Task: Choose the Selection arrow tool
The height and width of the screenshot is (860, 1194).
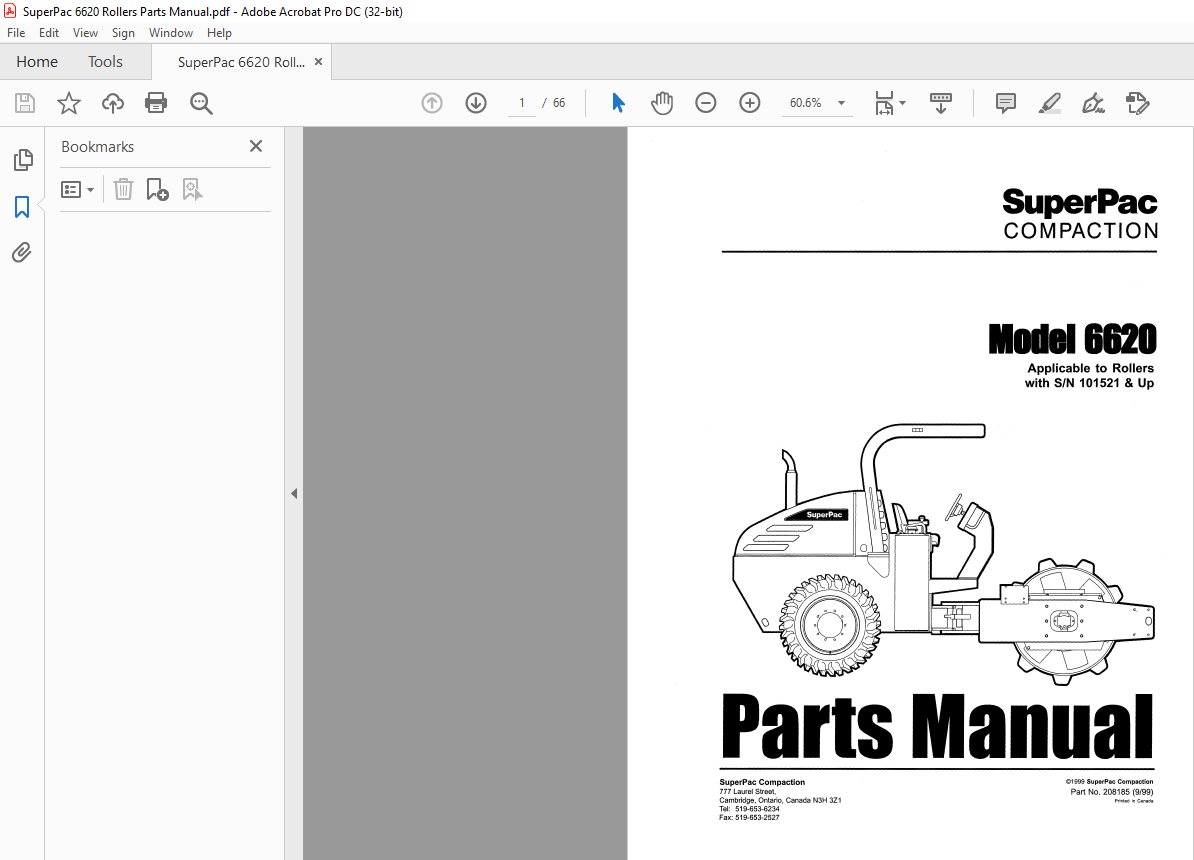Action: 618,103
